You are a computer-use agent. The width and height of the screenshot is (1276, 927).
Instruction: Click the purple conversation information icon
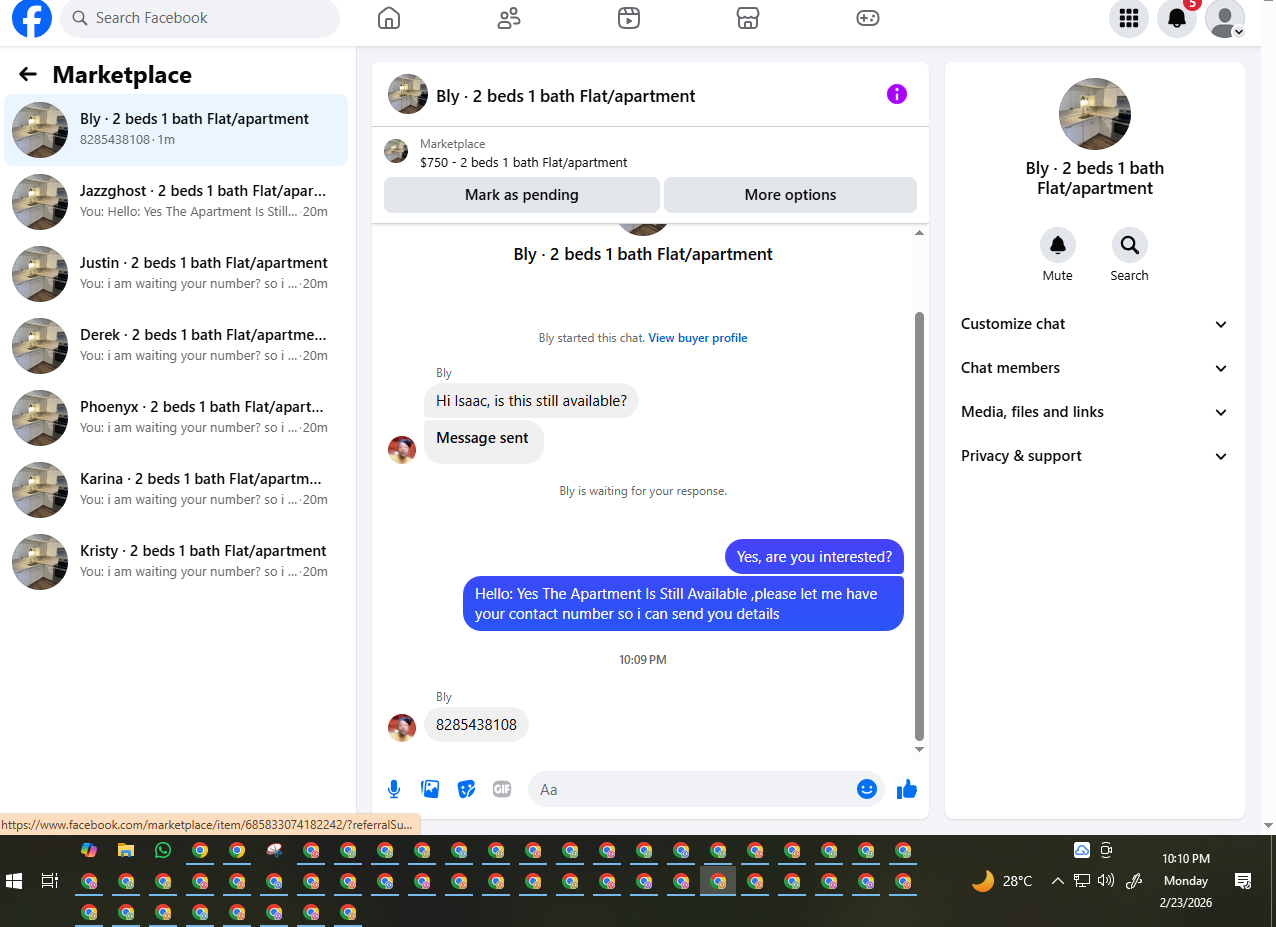tap(897, 94)
